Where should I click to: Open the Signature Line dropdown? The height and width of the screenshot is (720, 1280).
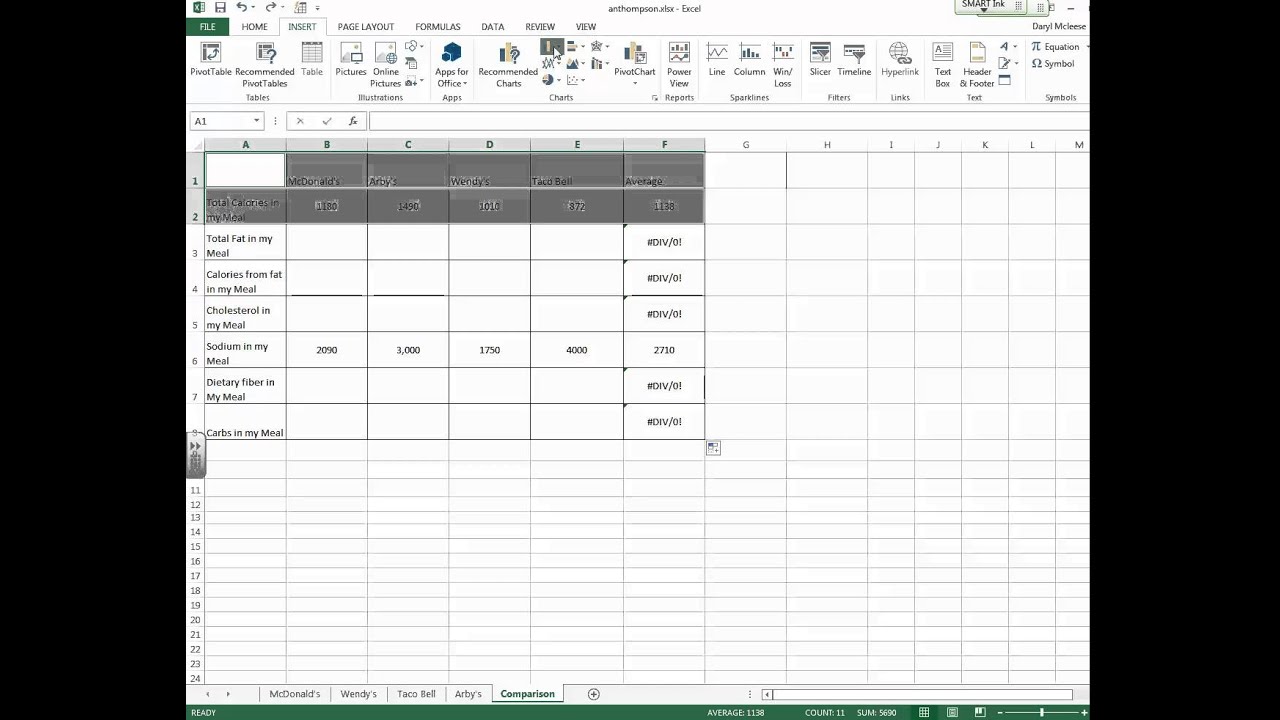pyautogui.click(x=1007, y=64)
